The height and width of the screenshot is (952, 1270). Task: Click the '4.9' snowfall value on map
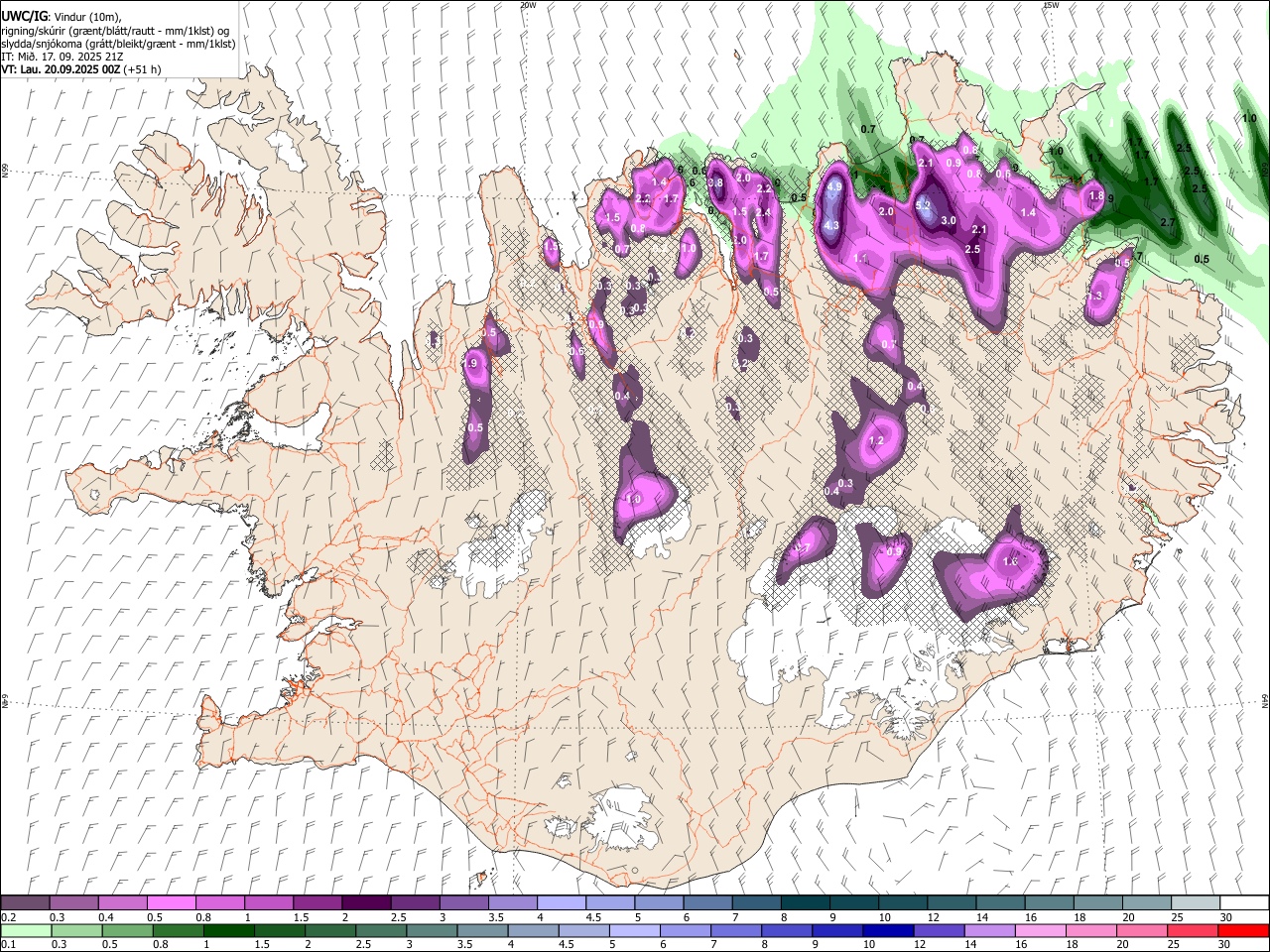click(834, 186)
